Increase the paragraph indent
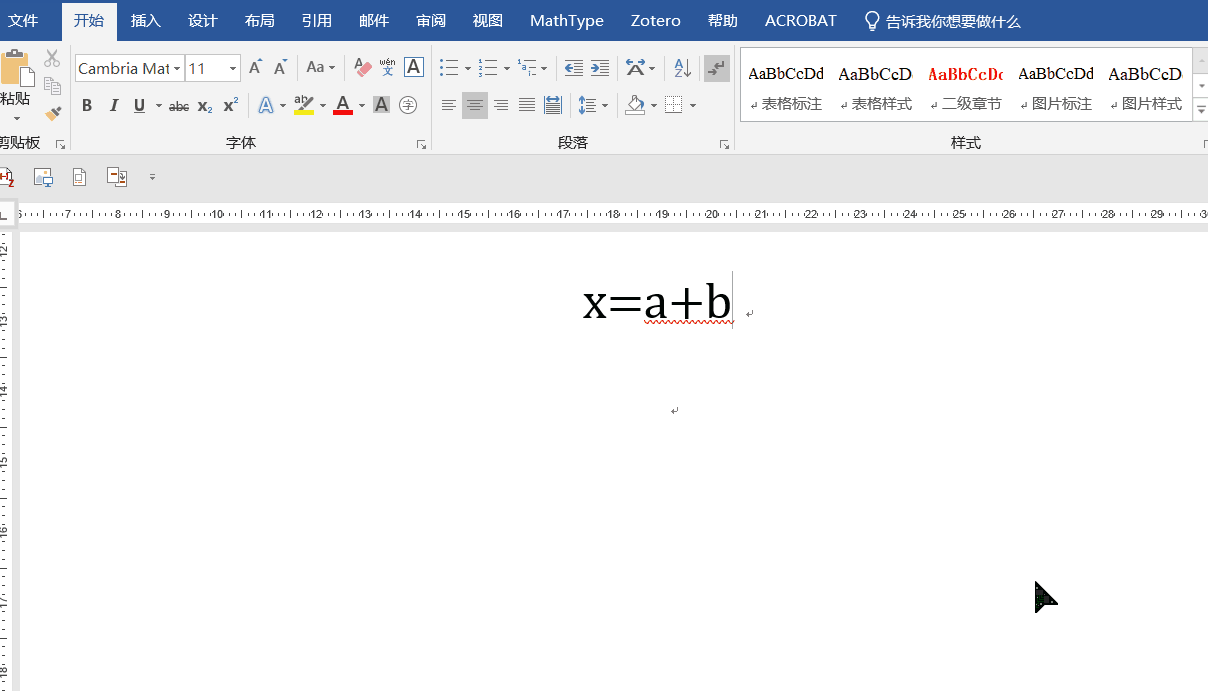 point(599,68)
